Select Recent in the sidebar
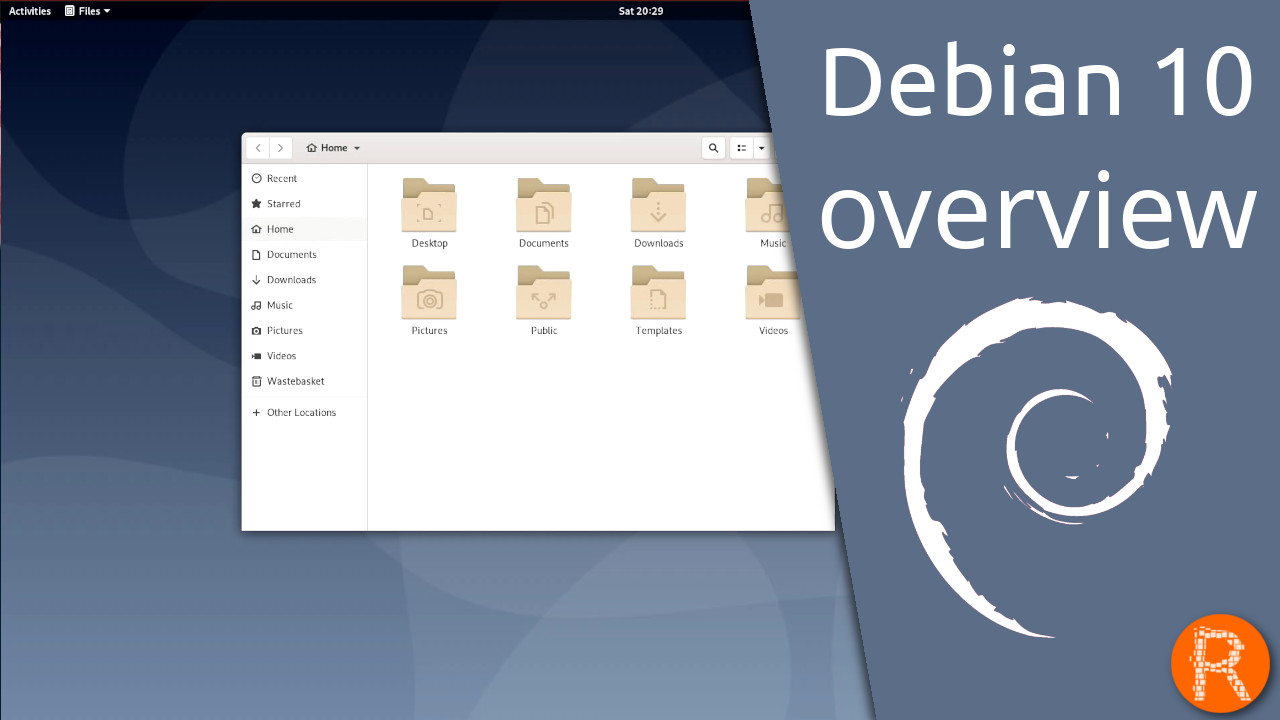Screen dimensions: 1280x720 tap(304, 178)
